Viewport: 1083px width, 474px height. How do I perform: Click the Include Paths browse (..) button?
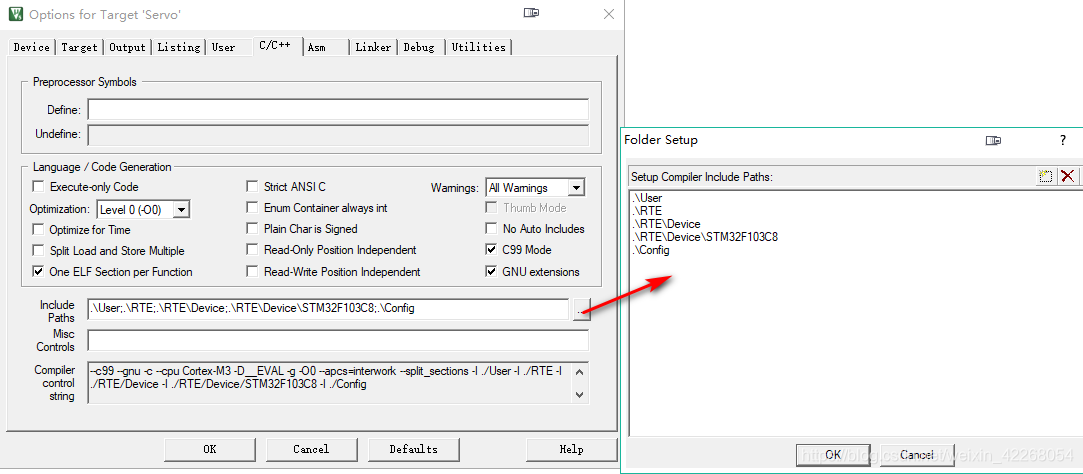point(581,309)
